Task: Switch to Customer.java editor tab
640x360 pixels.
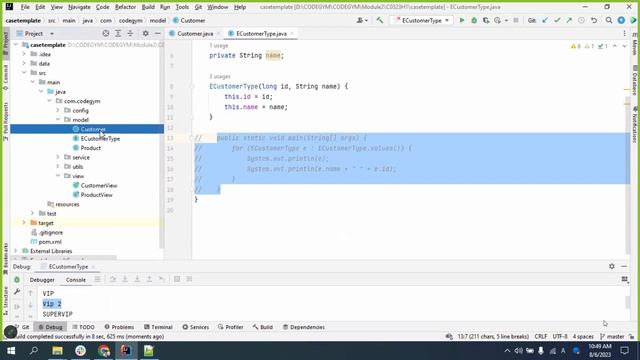Action: [195, 33]
